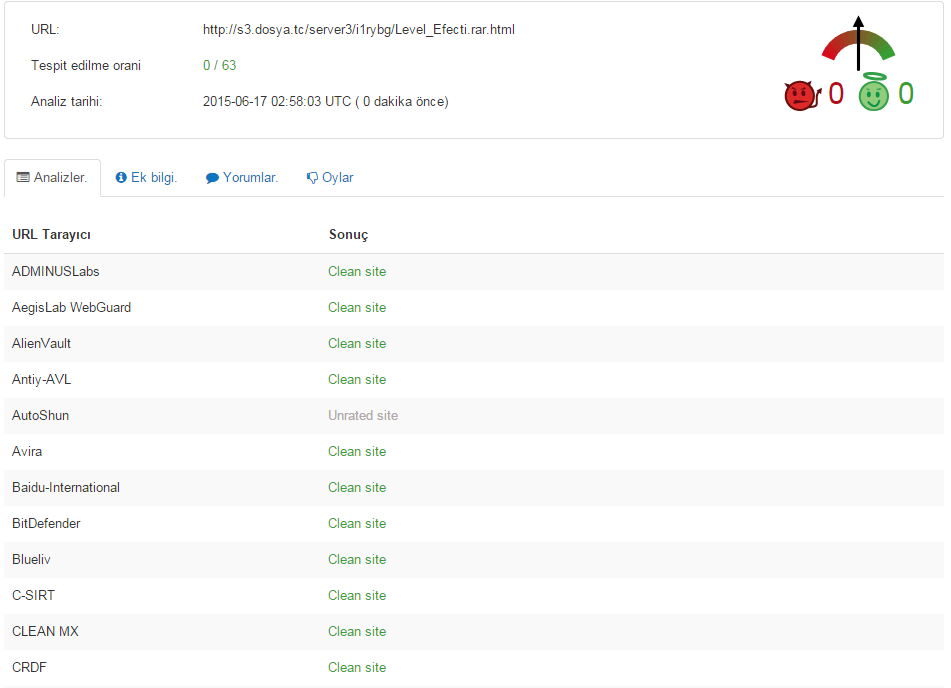This screenshot has width=951, height=688.
Task: Click the community score gauge meter
Action: [858, 44]
